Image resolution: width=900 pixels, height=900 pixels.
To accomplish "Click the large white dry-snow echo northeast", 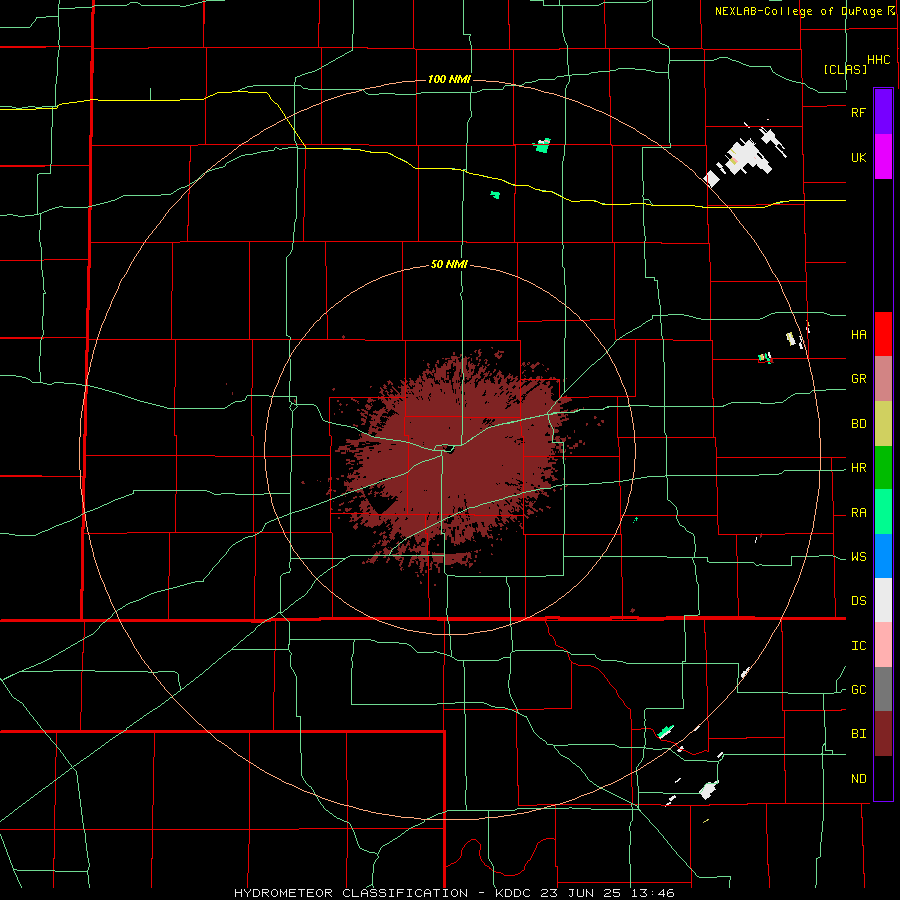I will [746, 155].
